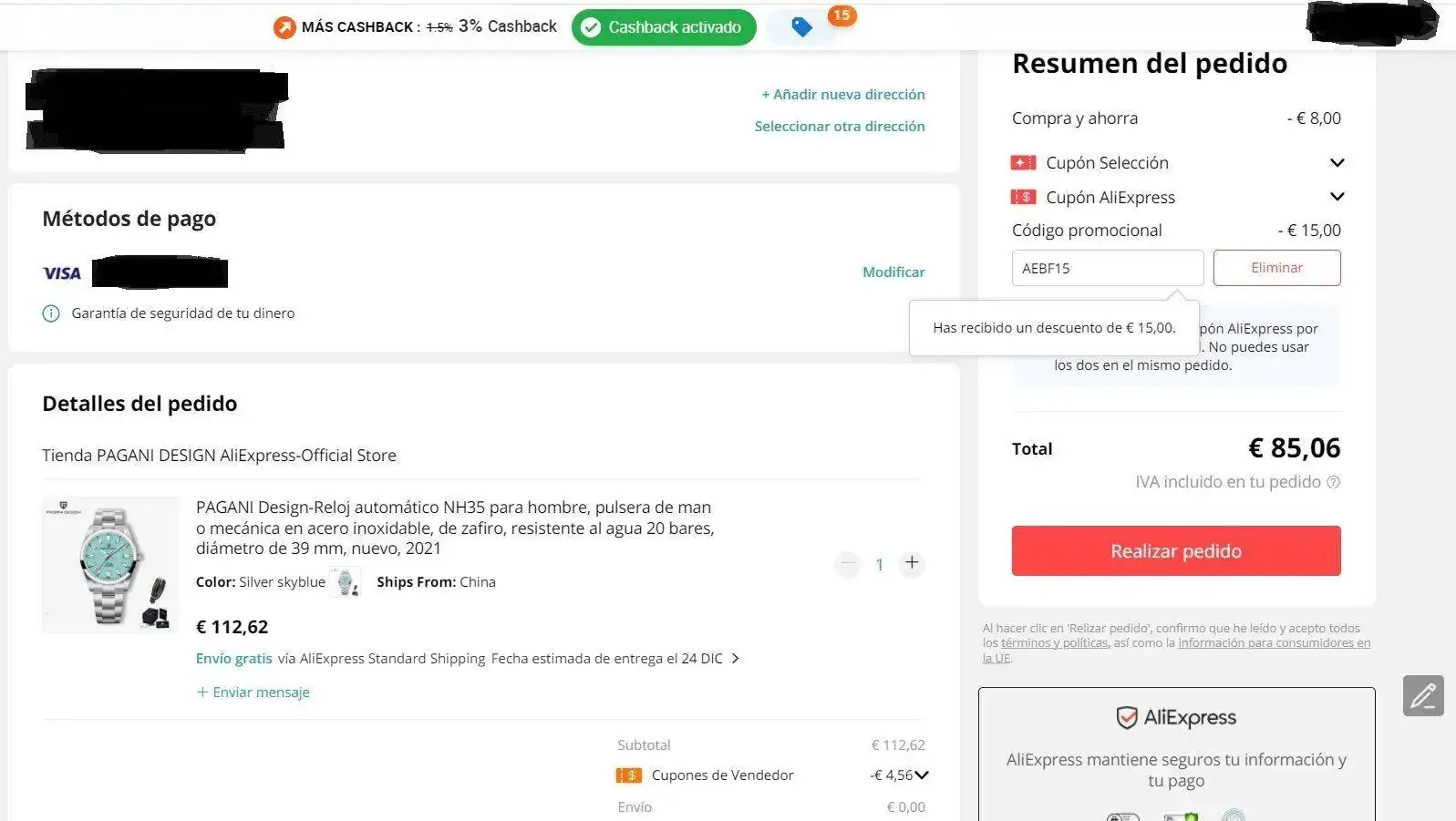The height and width of the screenshot is (821, 1456).
Task: Click Enviar mensaje link
Action: tap(253, 693)
